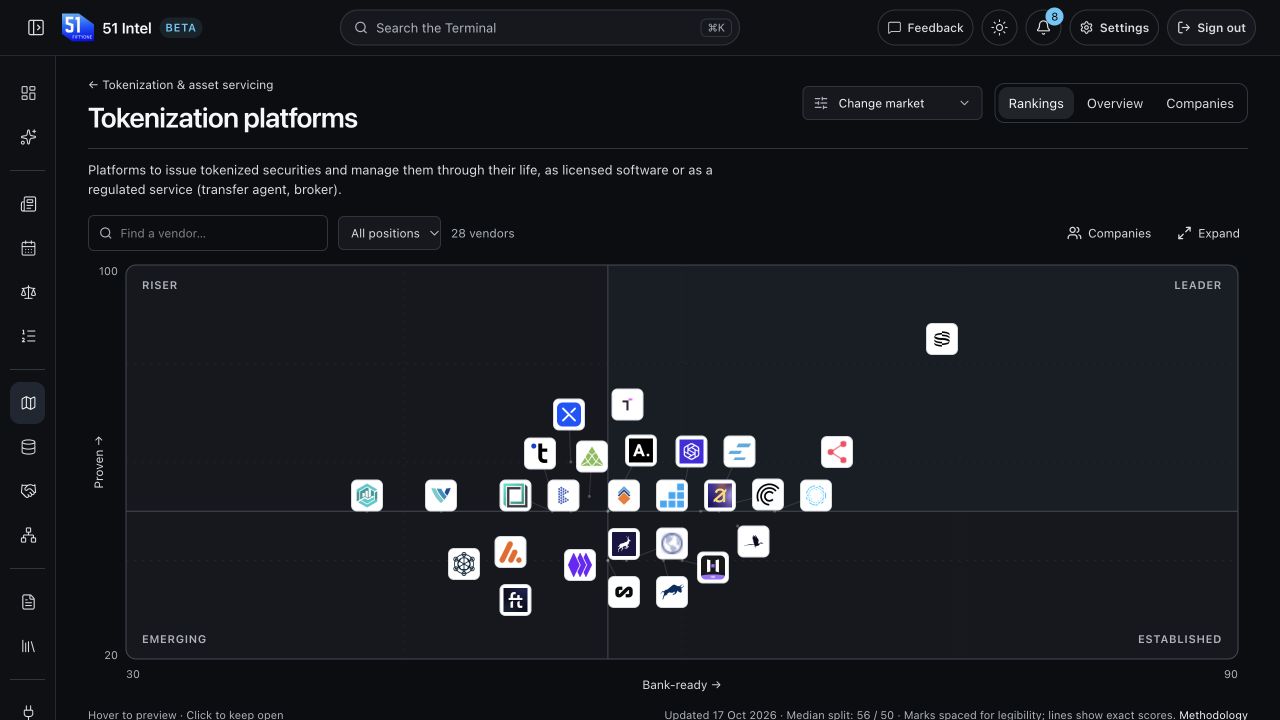This screenshot has width=1280, height=720.
Task: Select the blue bull vendor logo
Action: (672, 592)
